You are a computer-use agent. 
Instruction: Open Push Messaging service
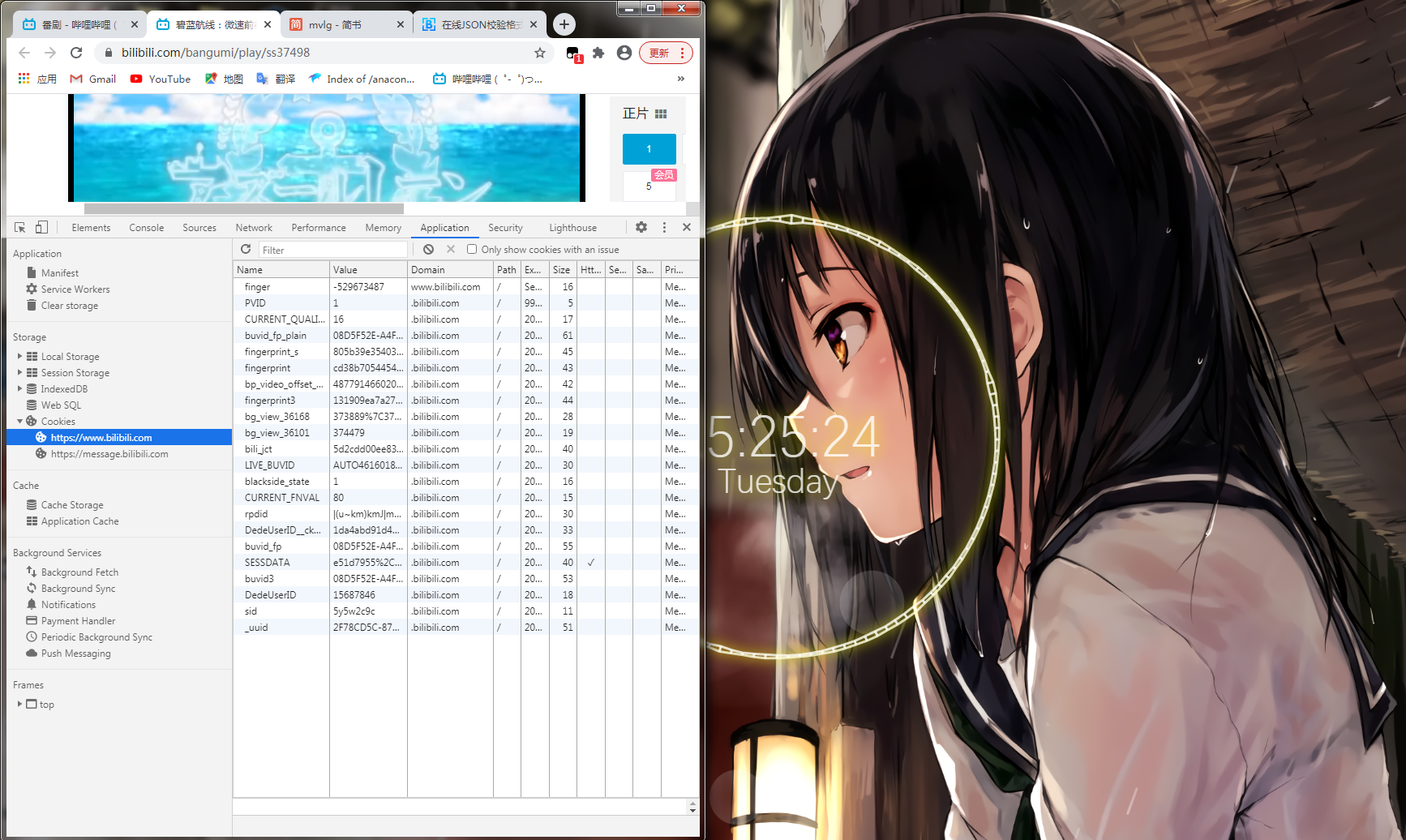[x=68, y=654]
